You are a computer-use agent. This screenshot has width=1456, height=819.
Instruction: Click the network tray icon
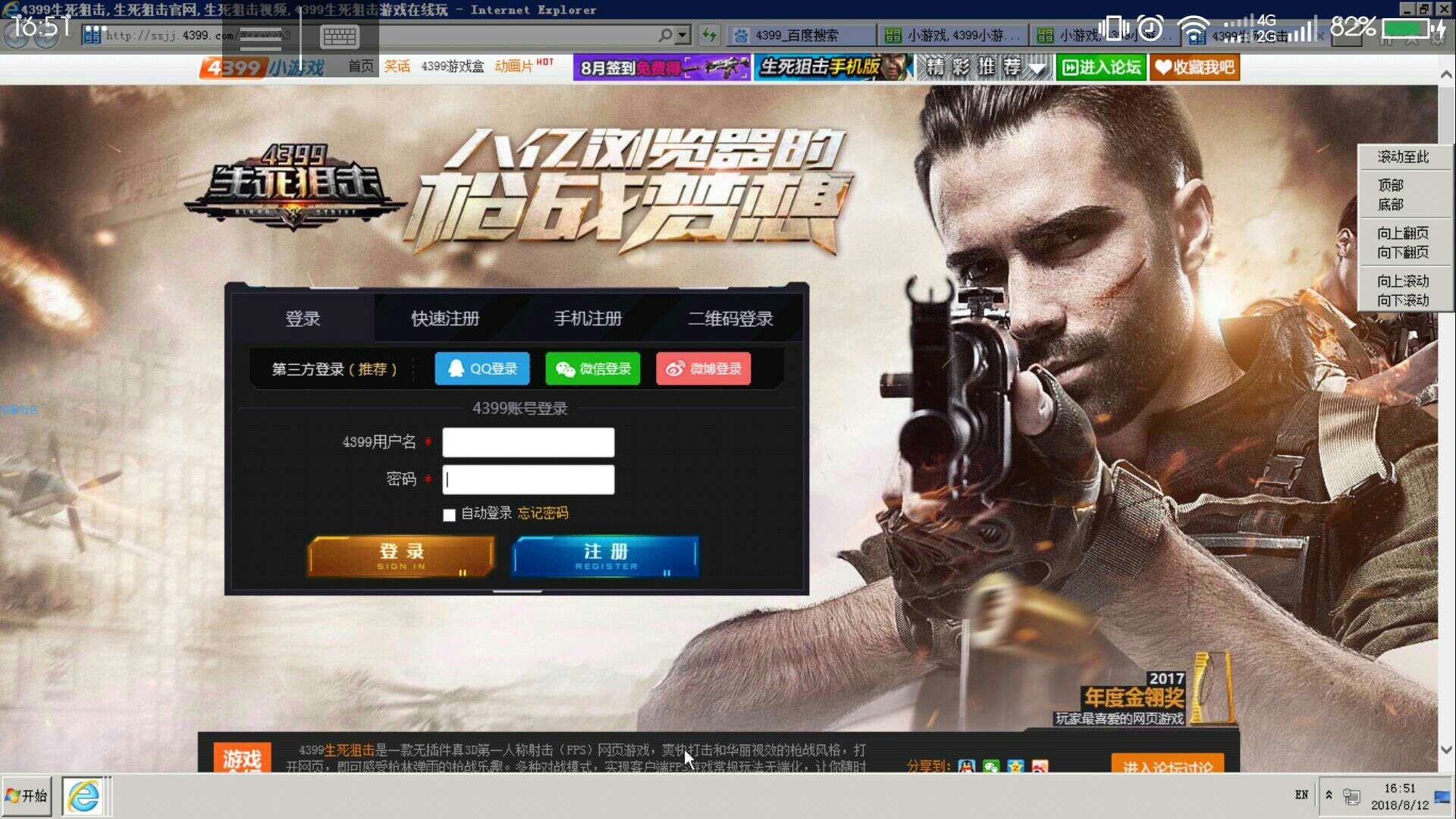coord(1351,796)
